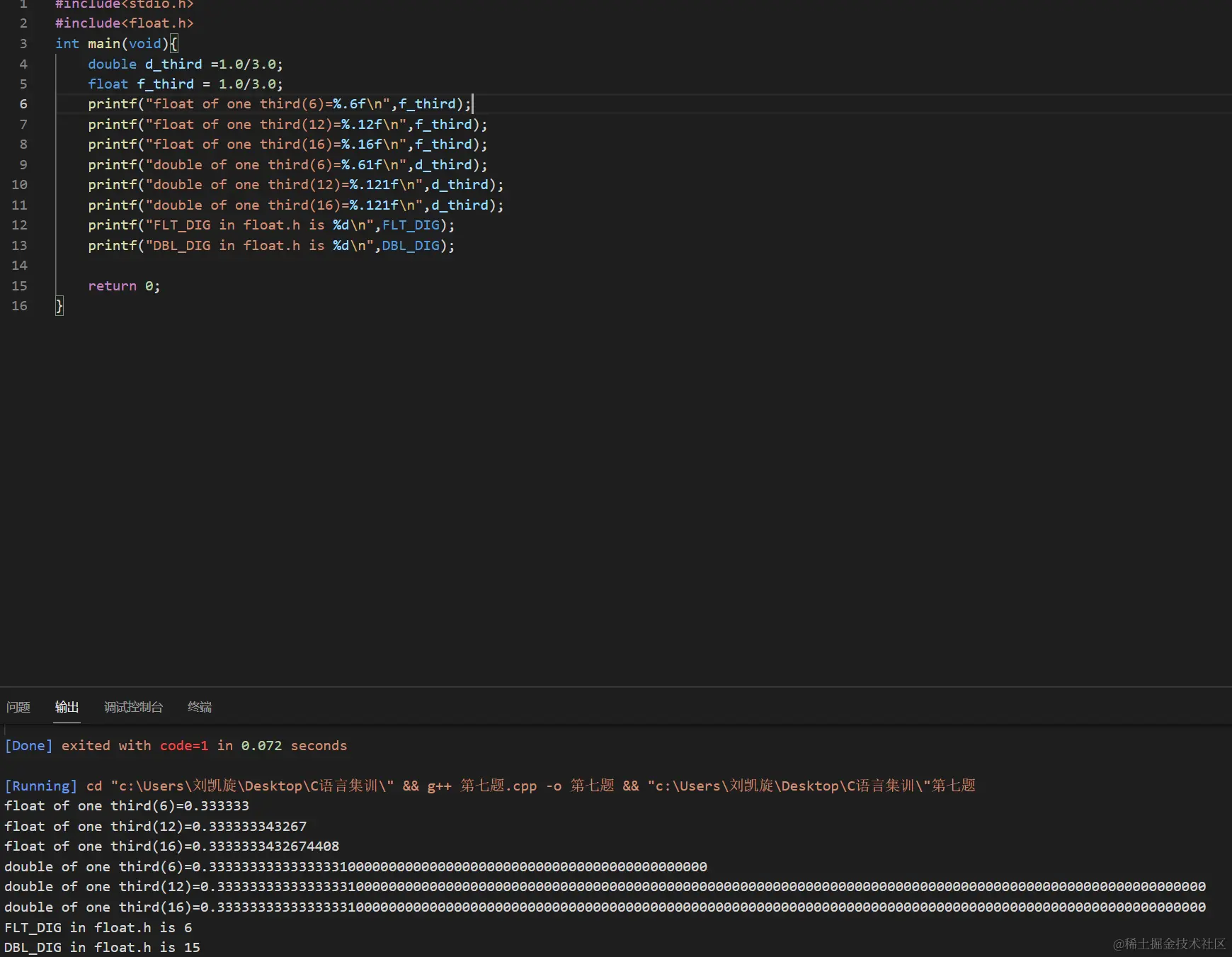1232x957 pixels.
Task: Click the DBL_DIG printf code line
Action: 271,246
